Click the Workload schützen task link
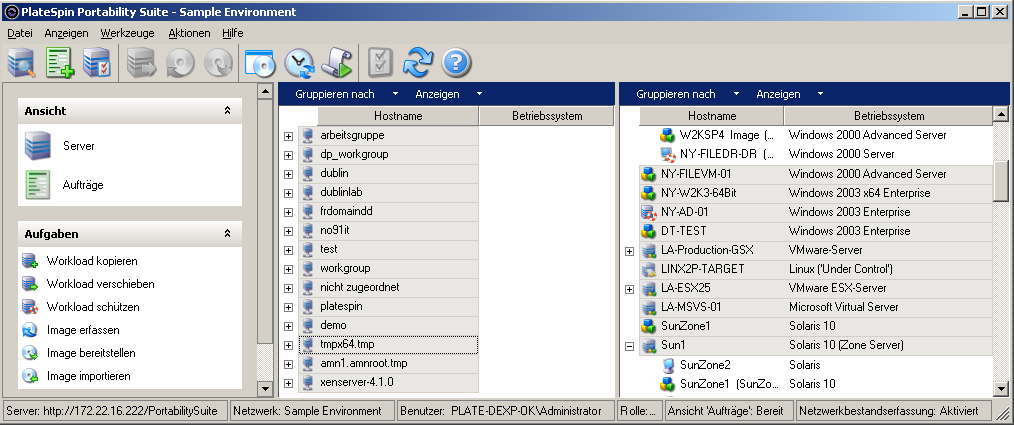 point(93,307)
